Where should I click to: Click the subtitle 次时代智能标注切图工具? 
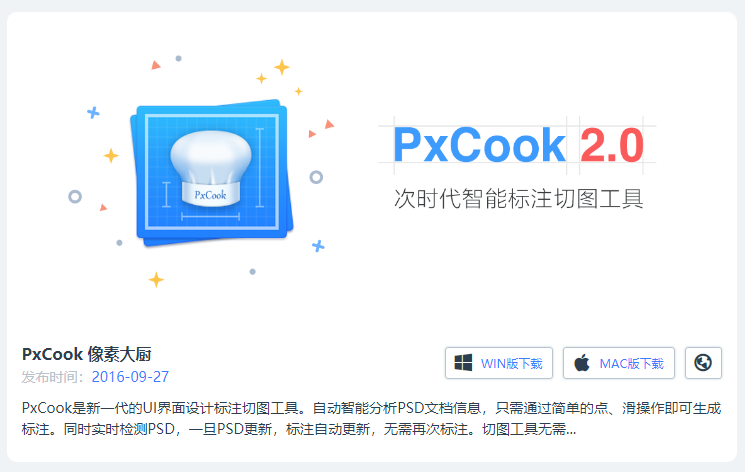[x=518, y=198]
